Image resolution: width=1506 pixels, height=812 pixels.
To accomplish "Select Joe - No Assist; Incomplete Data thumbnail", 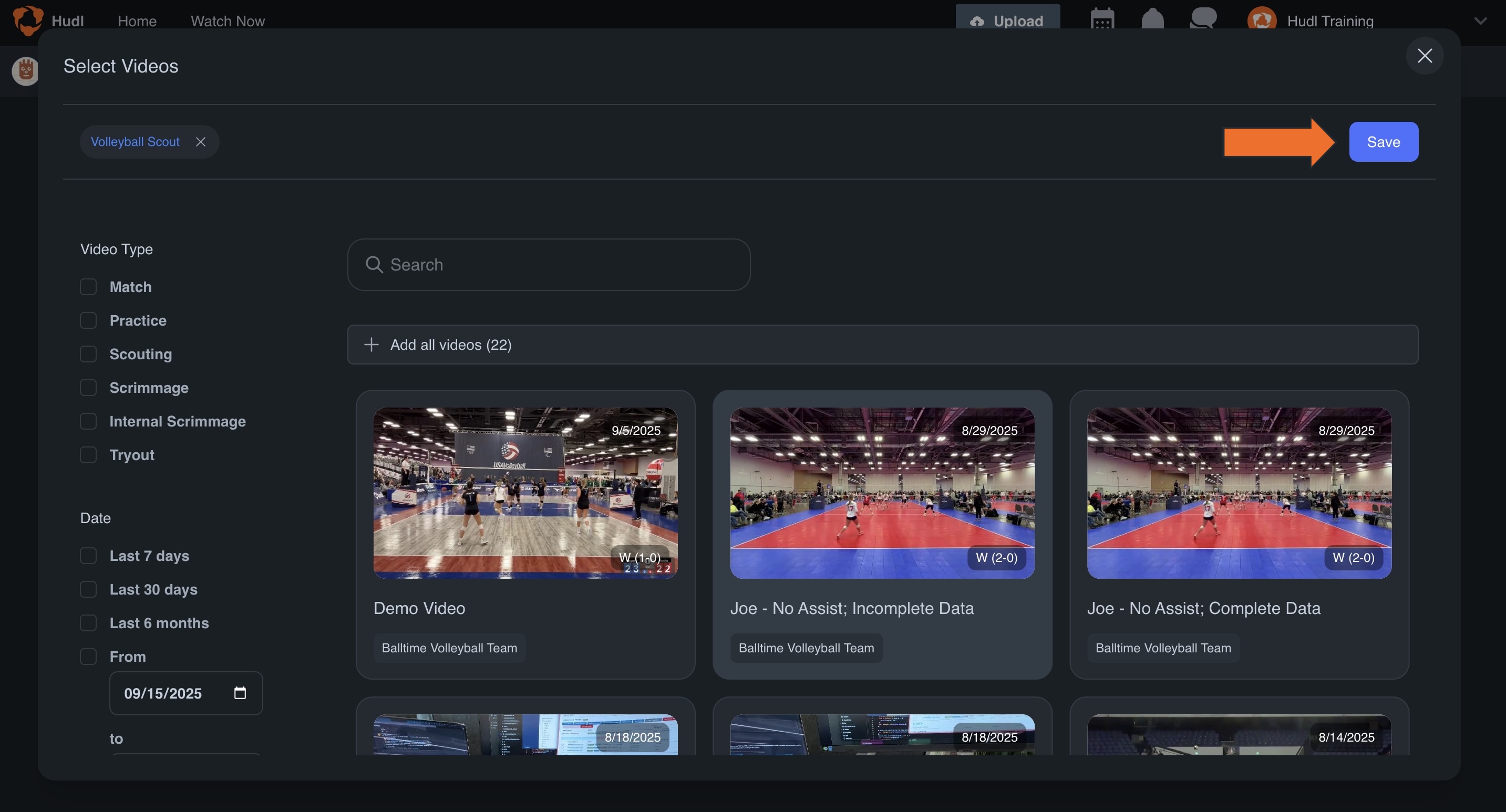I will [x=882, y=493].
